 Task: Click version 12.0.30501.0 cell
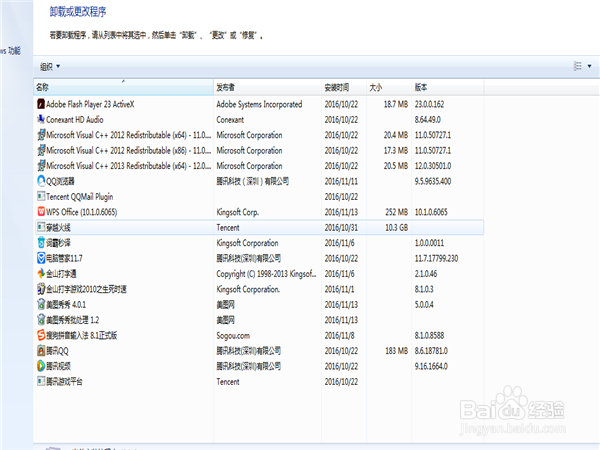[x=433, y=166]
